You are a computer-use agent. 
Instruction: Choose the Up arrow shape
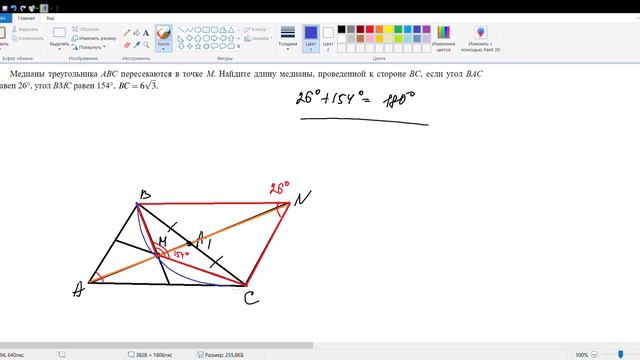tap(231, 38)
